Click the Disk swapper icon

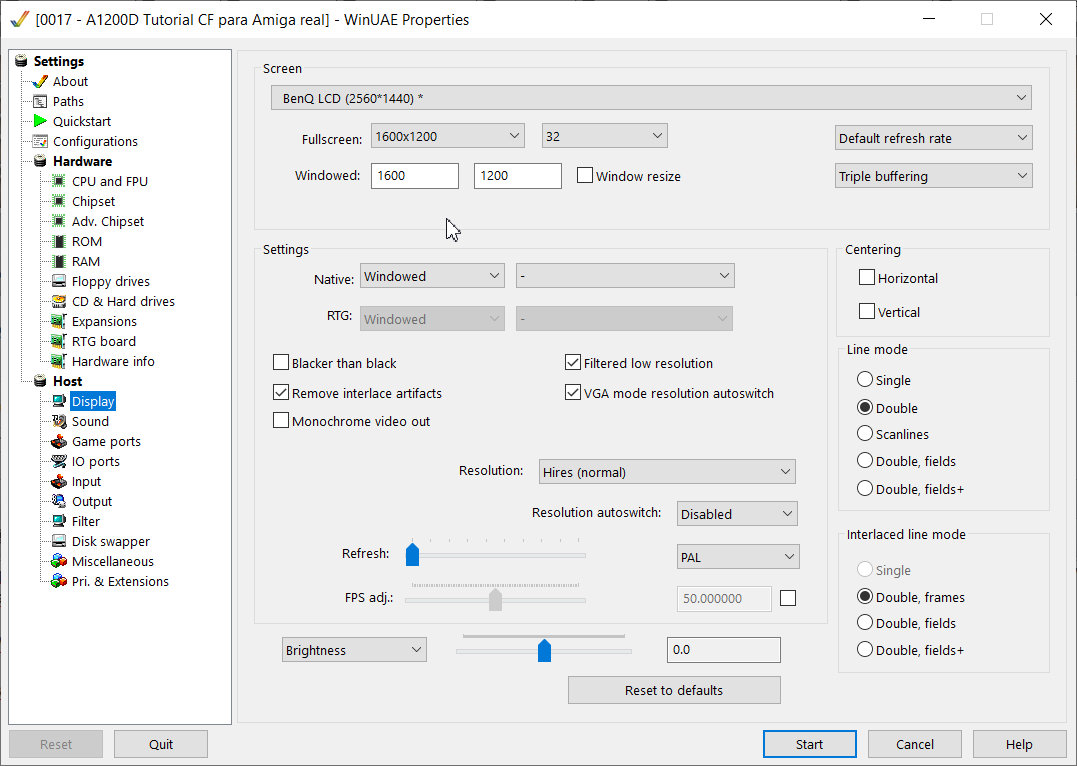click(x=59, y=541)
